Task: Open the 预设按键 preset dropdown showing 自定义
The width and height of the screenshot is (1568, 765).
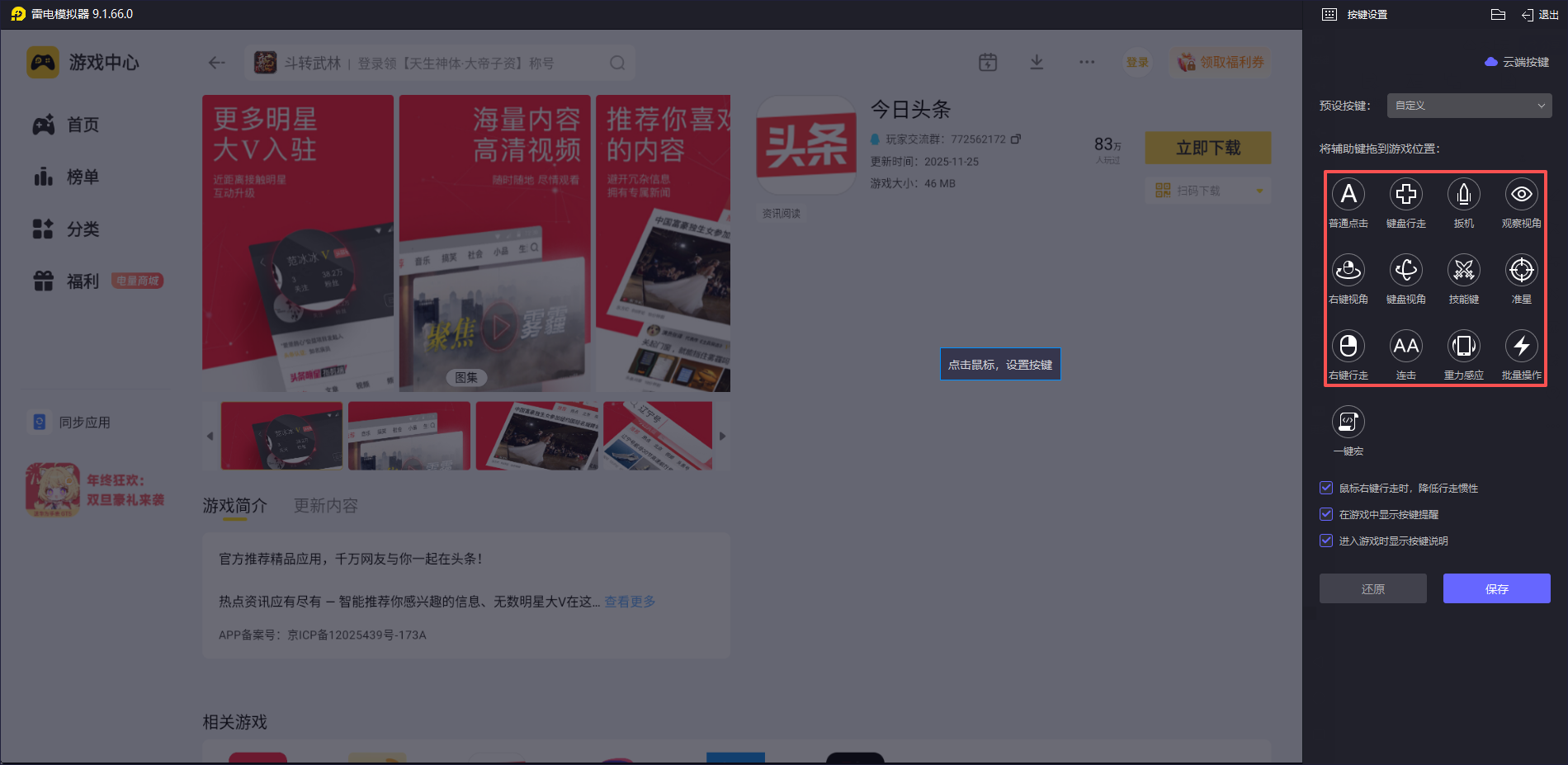Action: click(x=1469, y=106)
